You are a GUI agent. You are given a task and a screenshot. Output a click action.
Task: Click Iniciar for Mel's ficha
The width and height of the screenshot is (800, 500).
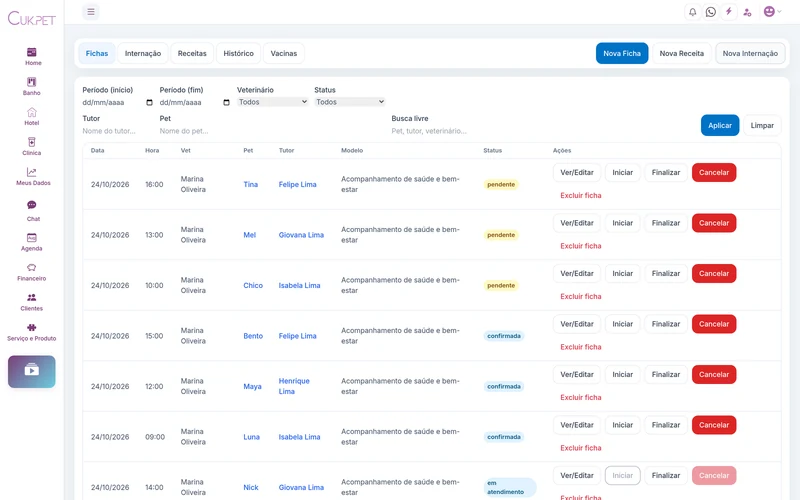pos(622,223)
